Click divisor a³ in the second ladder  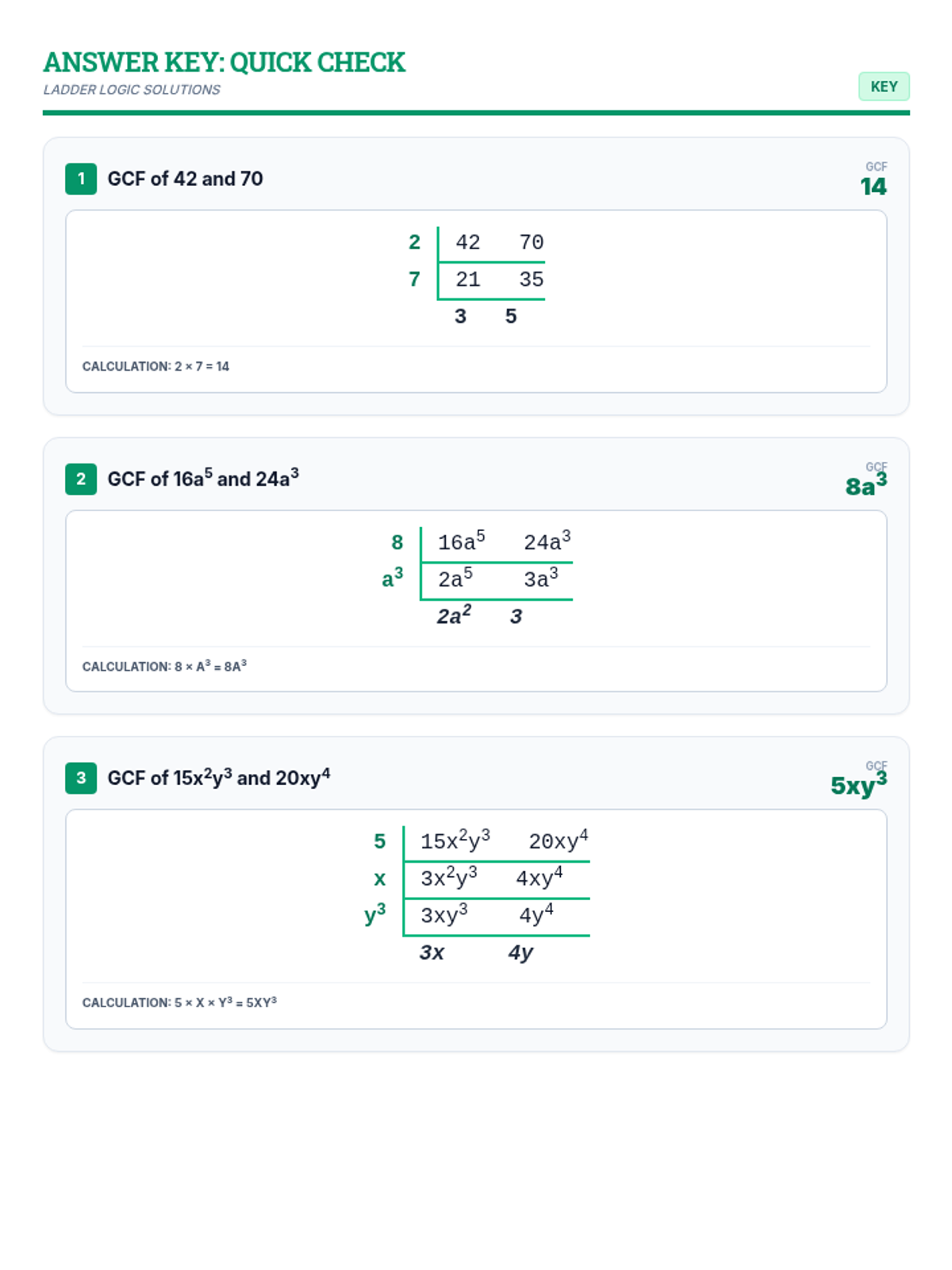pos(393,579)
